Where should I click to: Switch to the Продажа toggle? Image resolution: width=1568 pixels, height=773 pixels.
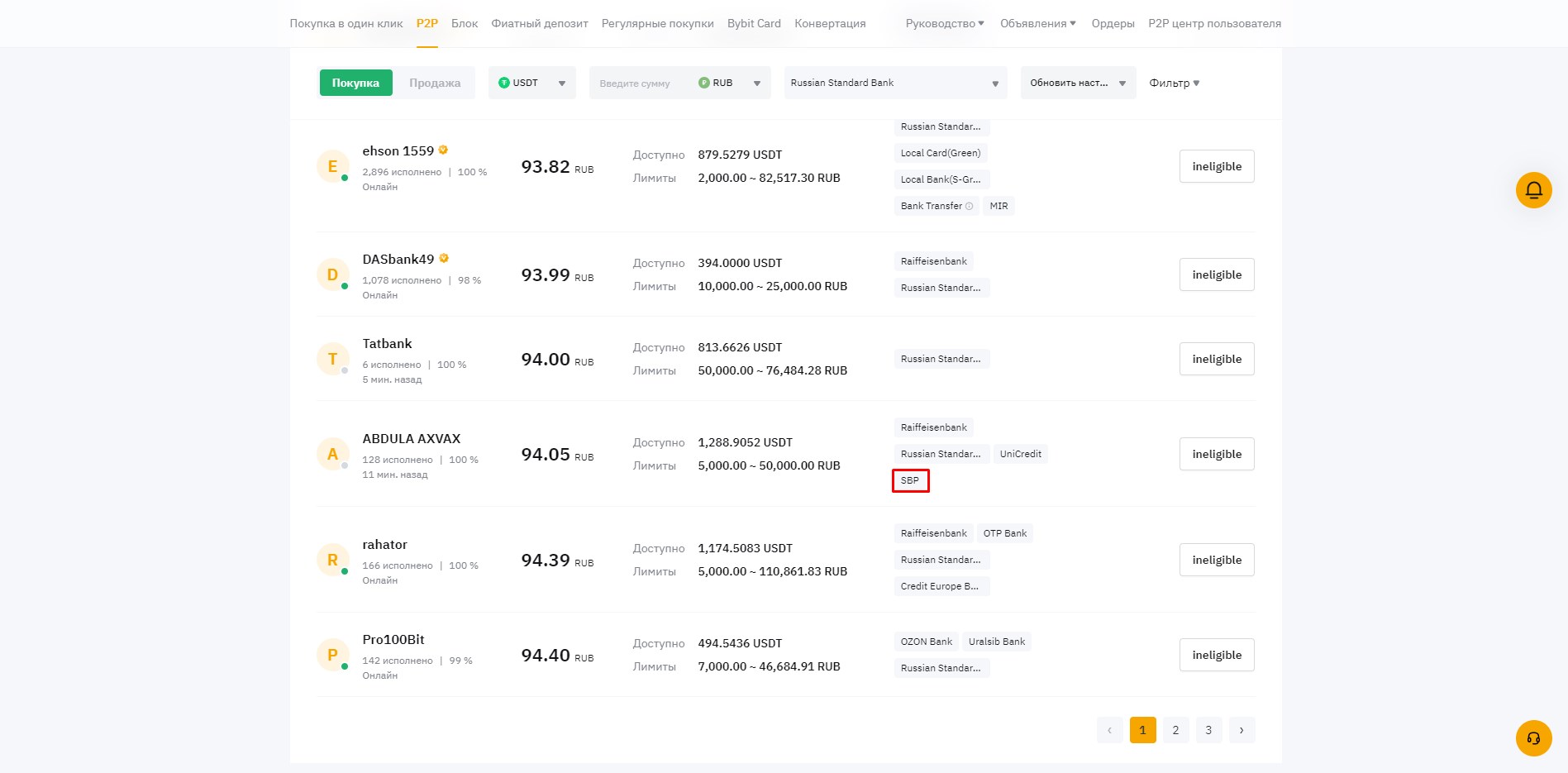coord(435,83)
